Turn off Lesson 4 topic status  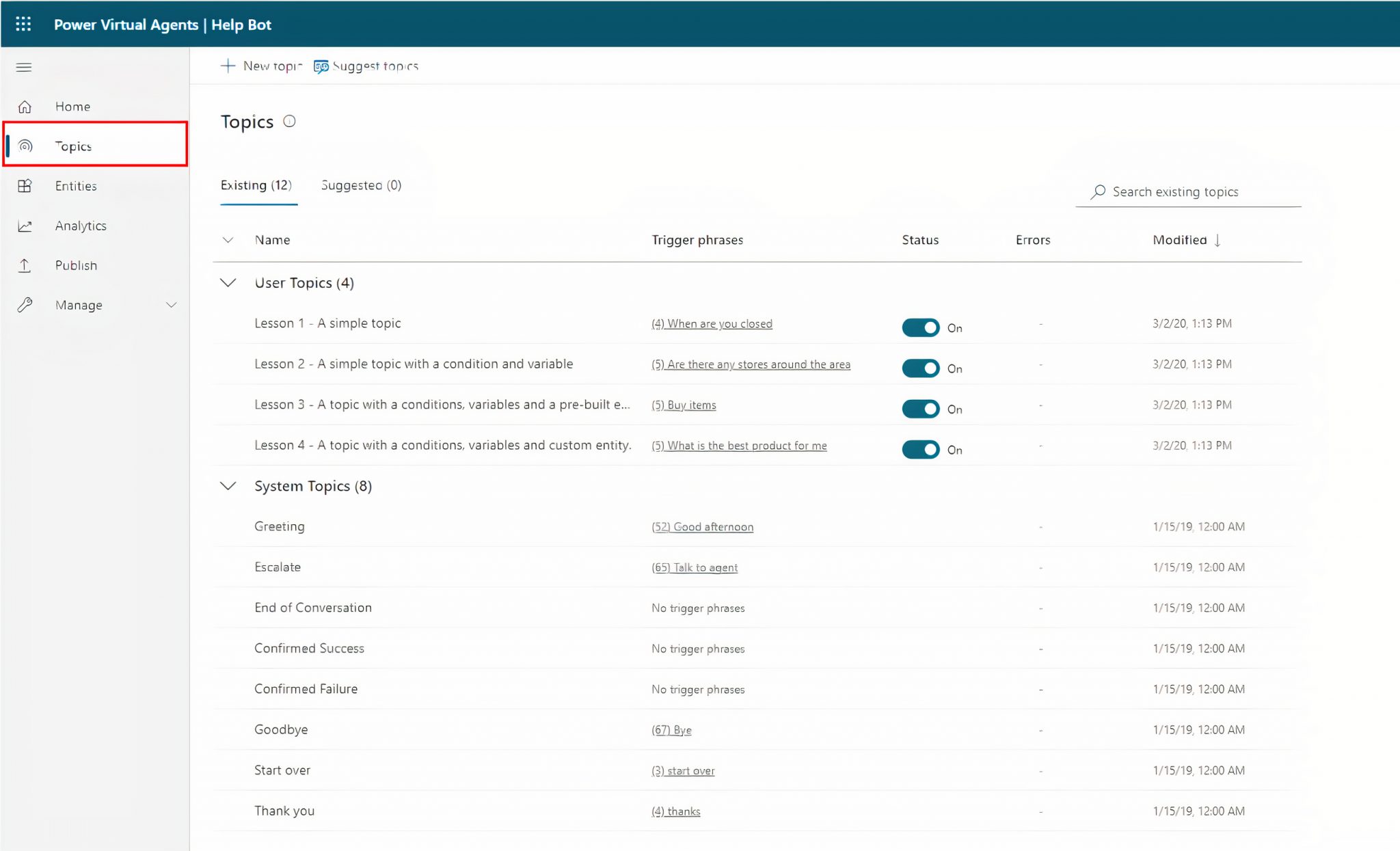click(x=921, y=449)
